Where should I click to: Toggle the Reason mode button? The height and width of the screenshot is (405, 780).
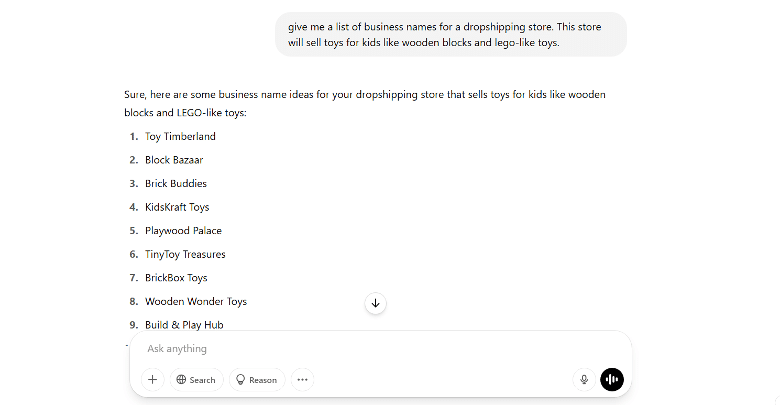(257, 380)
